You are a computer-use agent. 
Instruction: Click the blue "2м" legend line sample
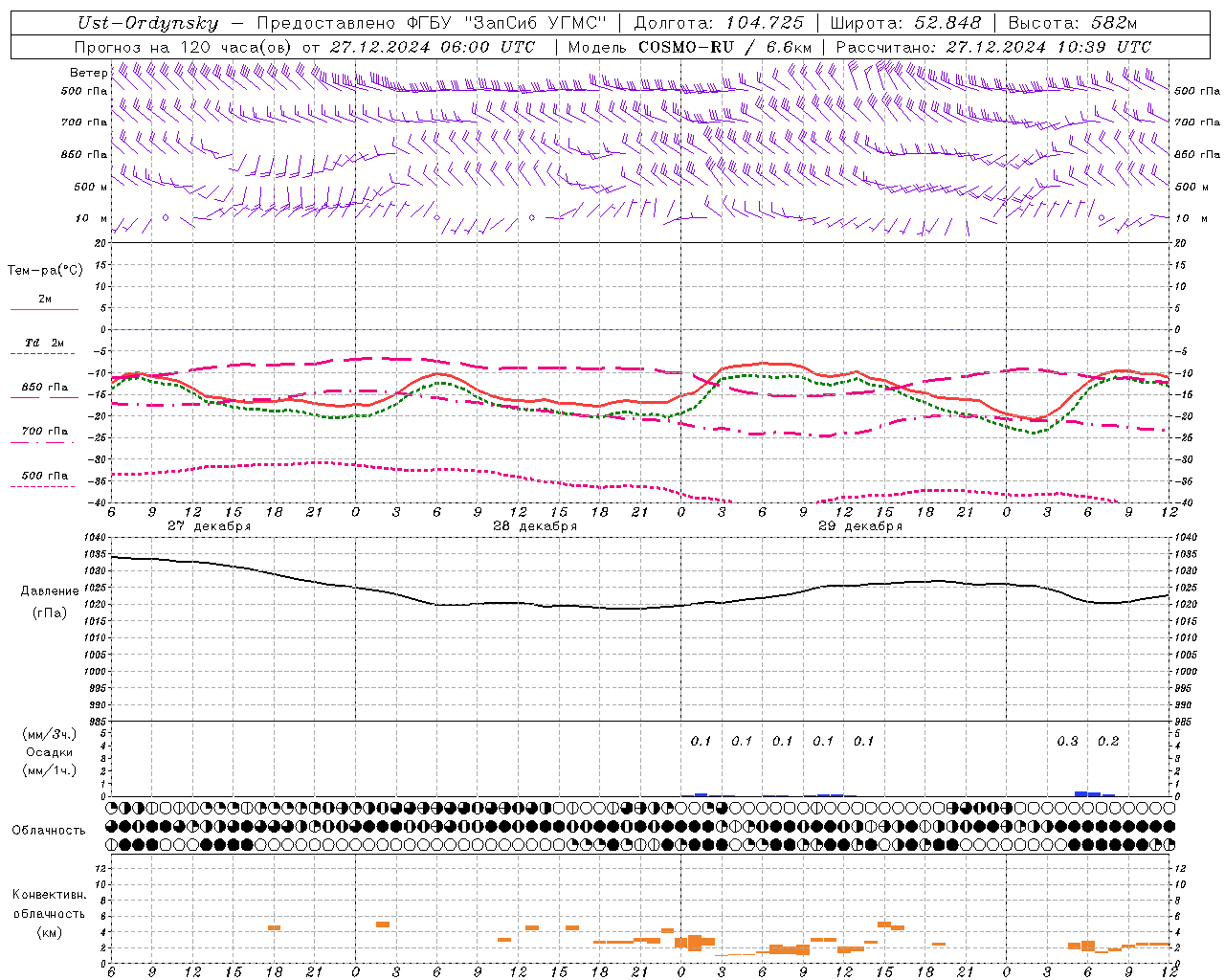click(x=44, y=309)
